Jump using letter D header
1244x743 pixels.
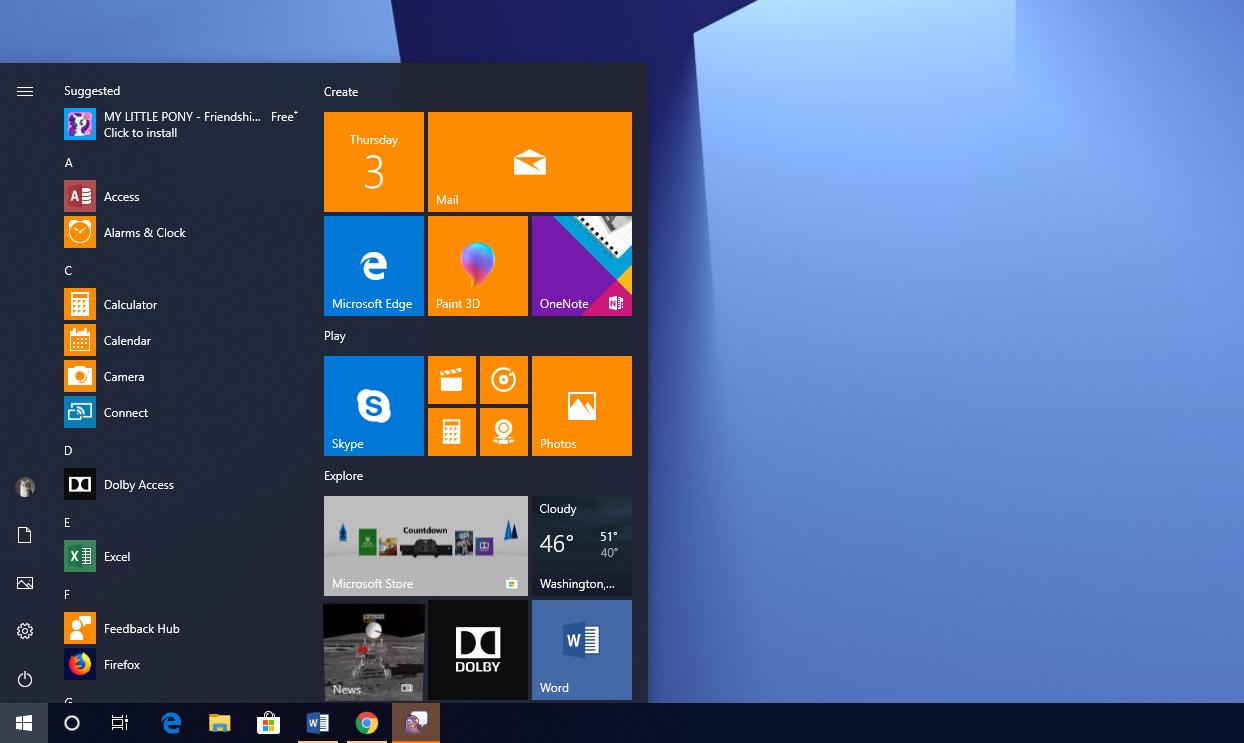pyautogui.click(x=69, y=451)
